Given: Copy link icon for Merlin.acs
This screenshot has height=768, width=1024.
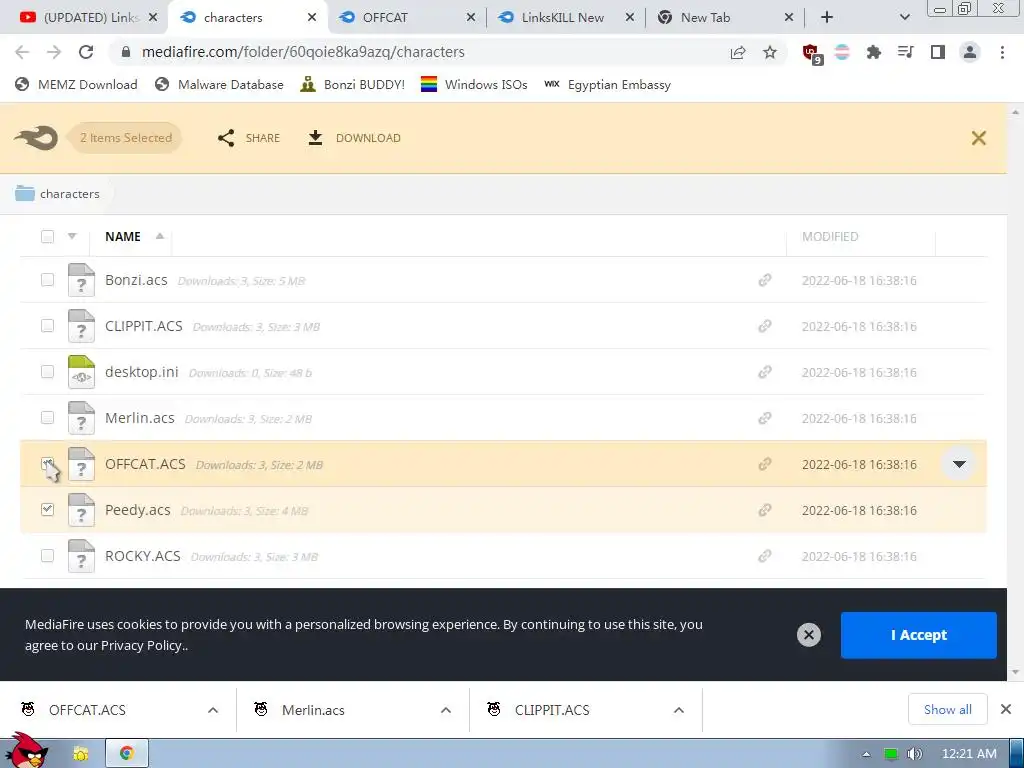Looking at the screenshot, I should pyautogui.click(x=765, y=418).
